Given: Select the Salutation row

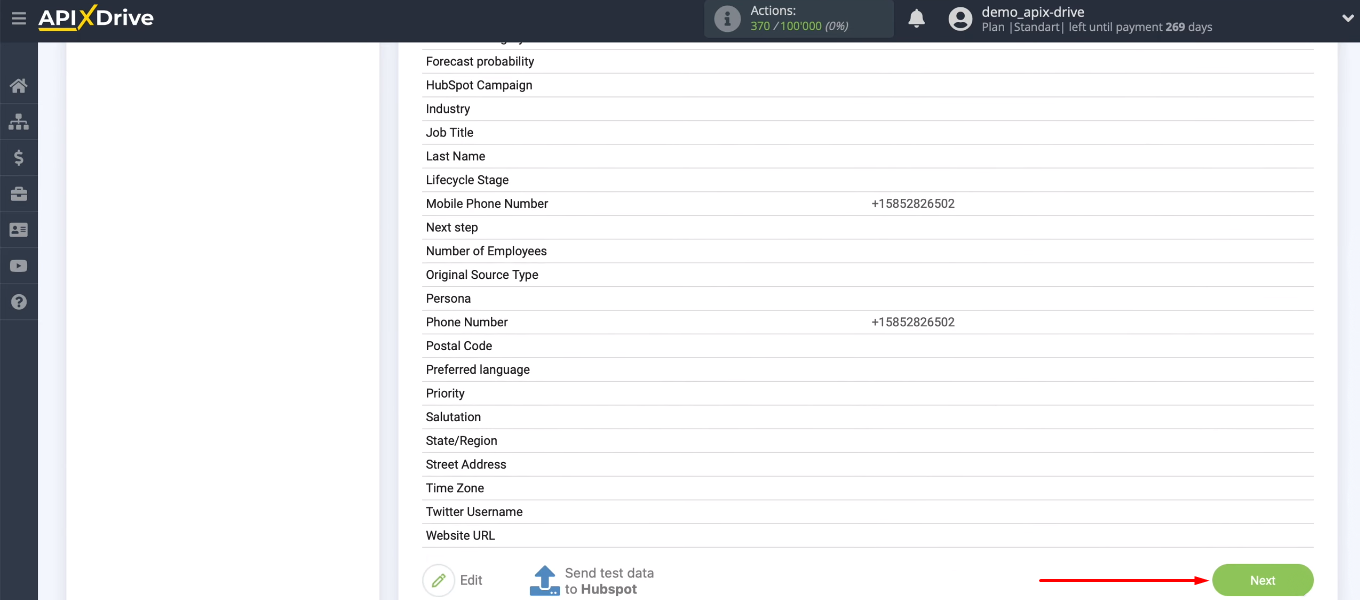Looking at the screenshot, I should pyautogui.click(x=868, y=417).
